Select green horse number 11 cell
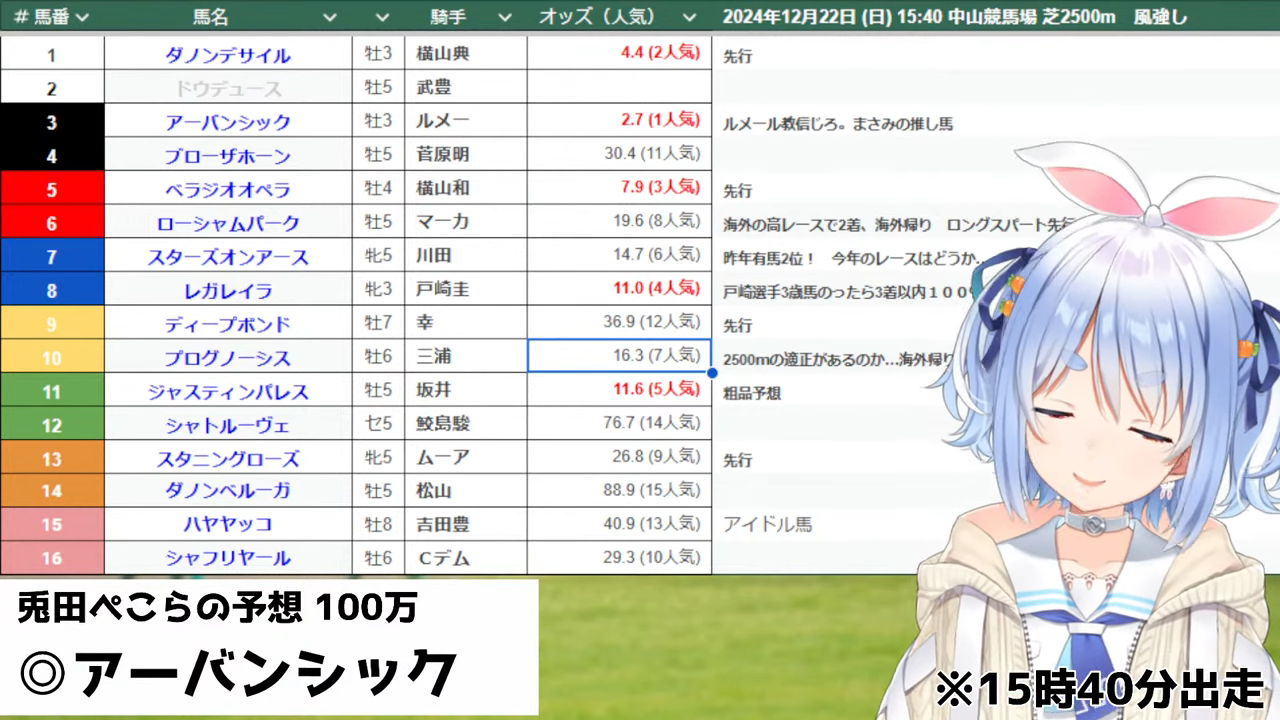1280x720 pixels. point(52,392)
